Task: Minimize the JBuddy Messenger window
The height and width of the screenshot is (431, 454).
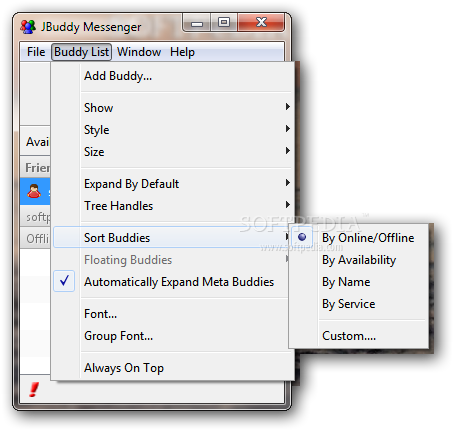Action: tap(197, 23)
